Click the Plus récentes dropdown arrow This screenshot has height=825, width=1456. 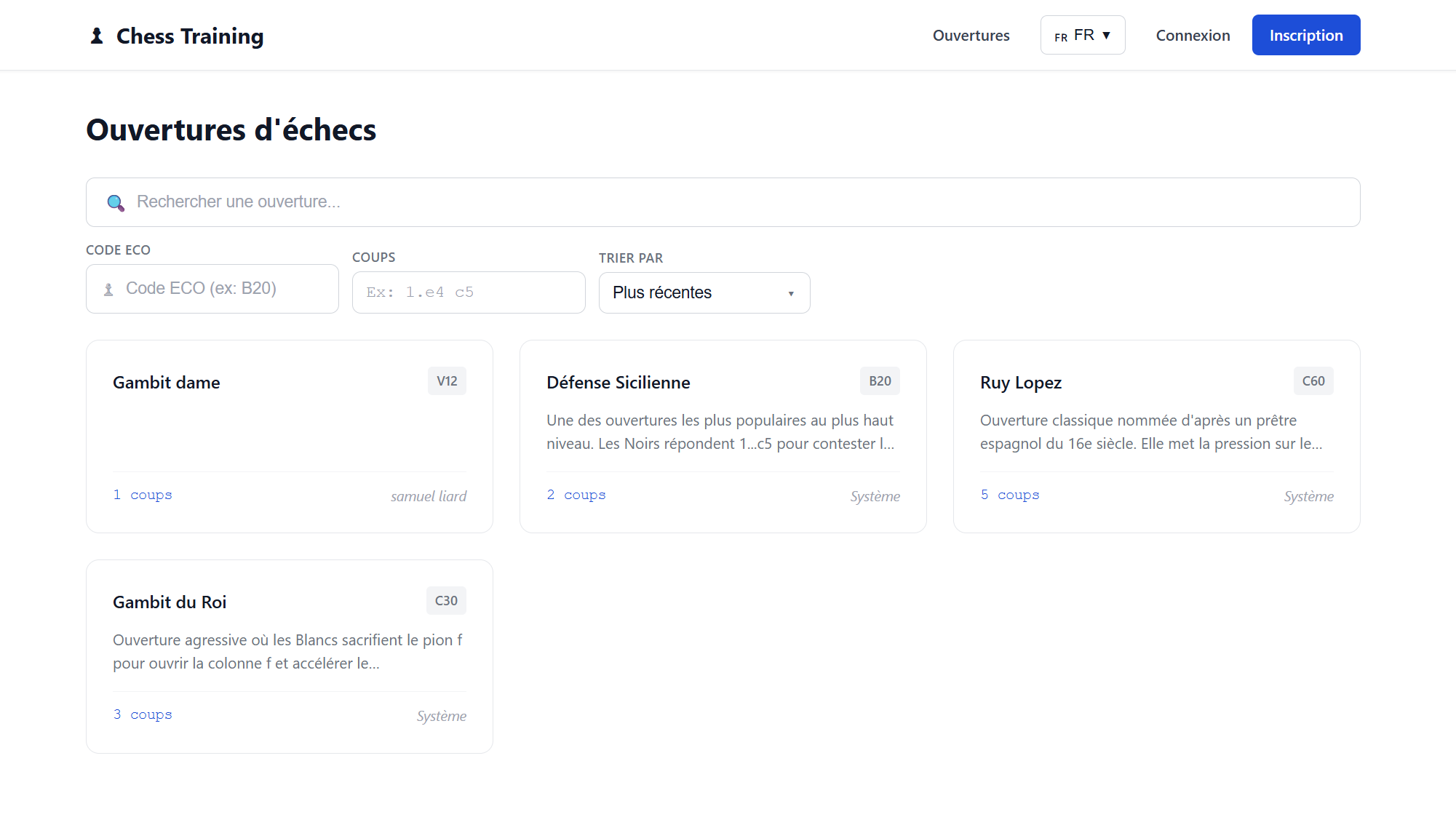[x=791, y=293]
